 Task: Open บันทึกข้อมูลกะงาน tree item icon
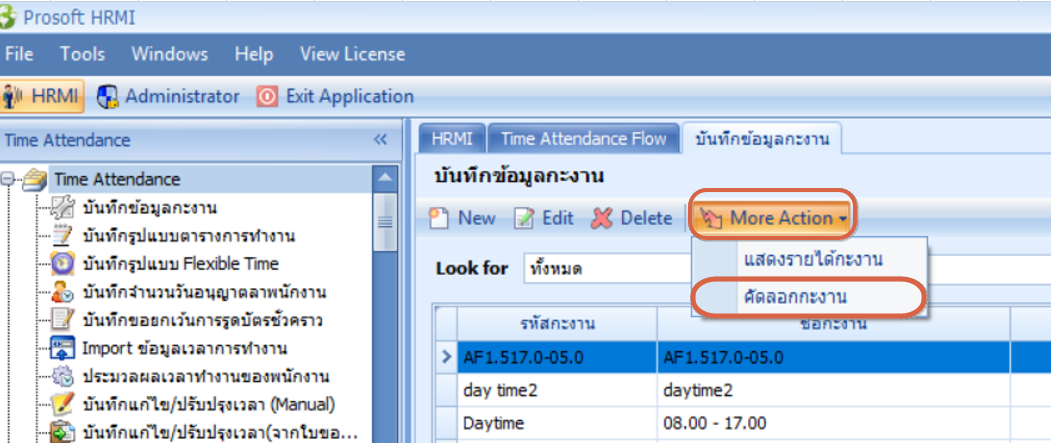pos(63,208)
